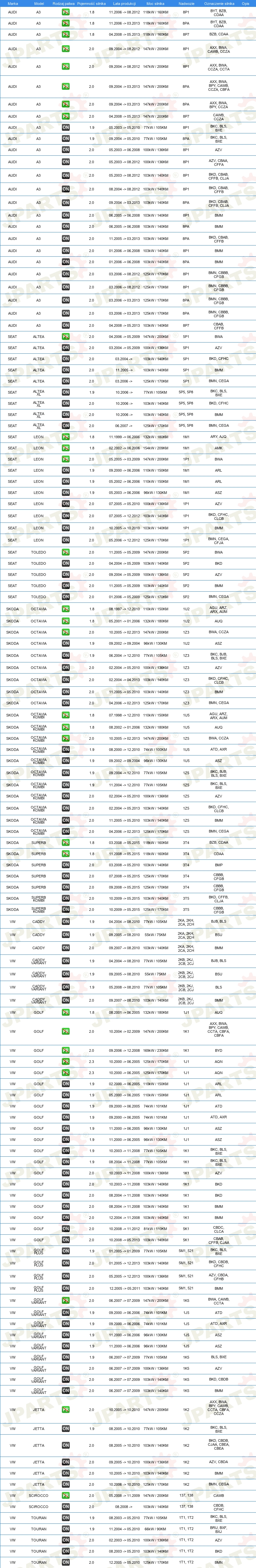The image size is (256, 1568).
Task: Click petrol icon for Seat Altea BWA
Action: tap(66, 337)
